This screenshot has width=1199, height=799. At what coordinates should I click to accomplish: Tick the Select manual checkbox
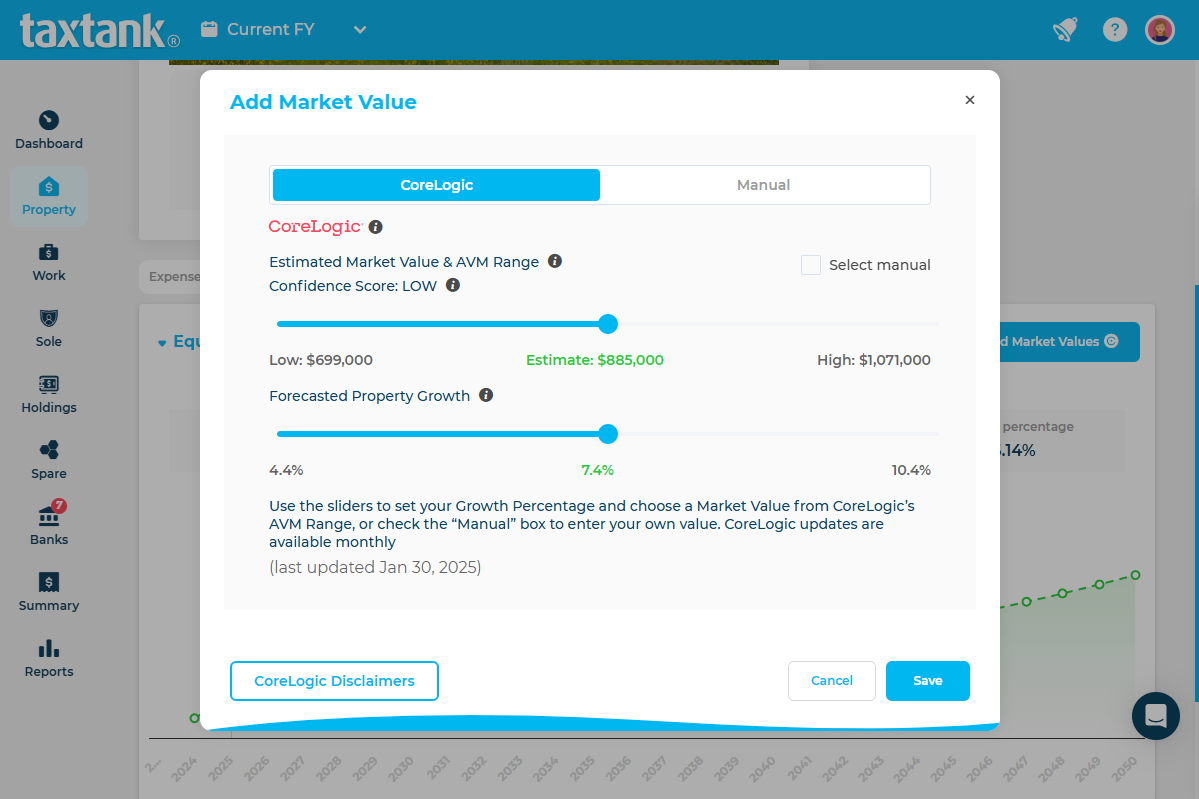[811, 265]
